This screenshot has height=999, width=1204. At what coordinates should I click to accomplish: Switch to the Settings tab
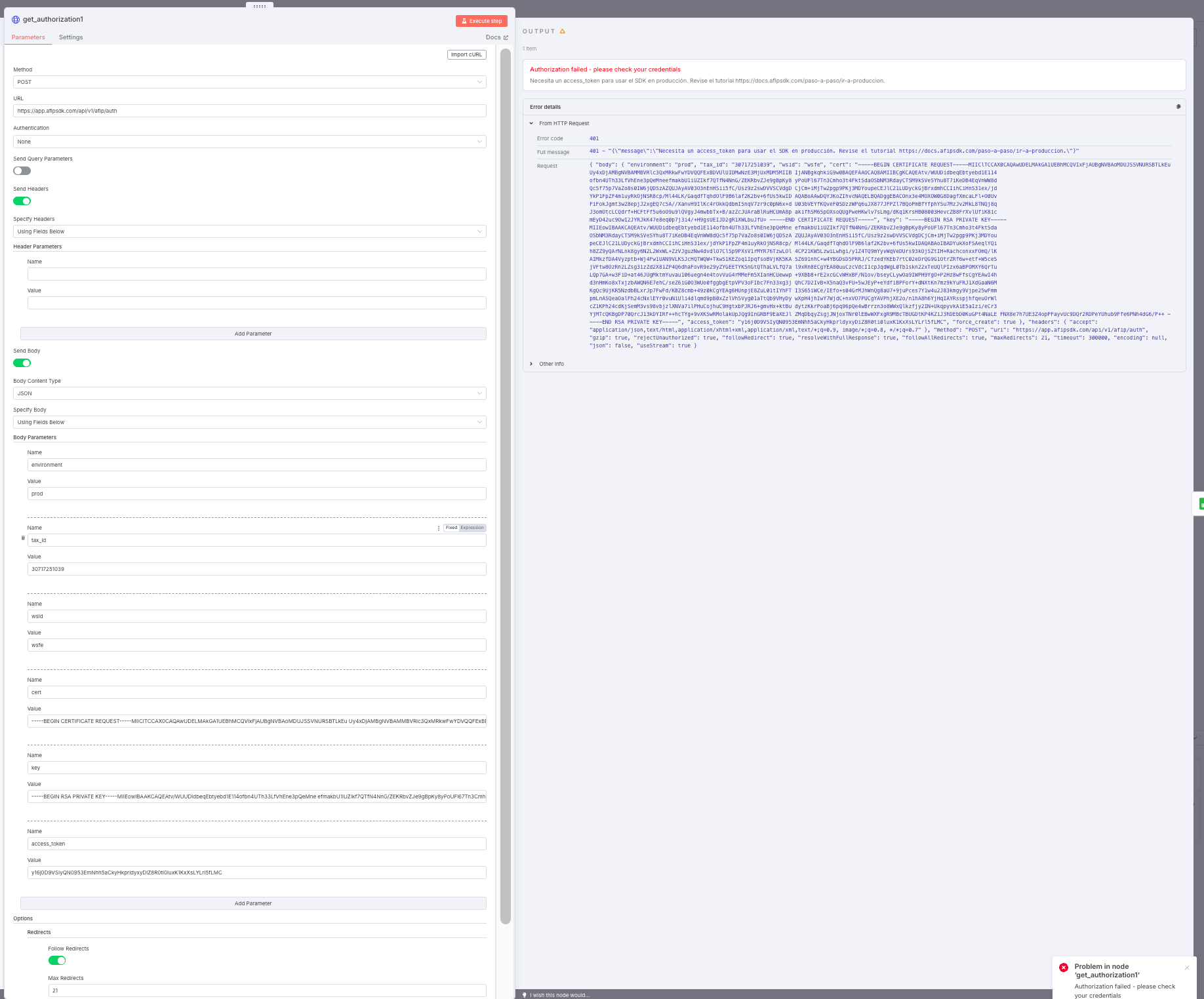(71, 37)
